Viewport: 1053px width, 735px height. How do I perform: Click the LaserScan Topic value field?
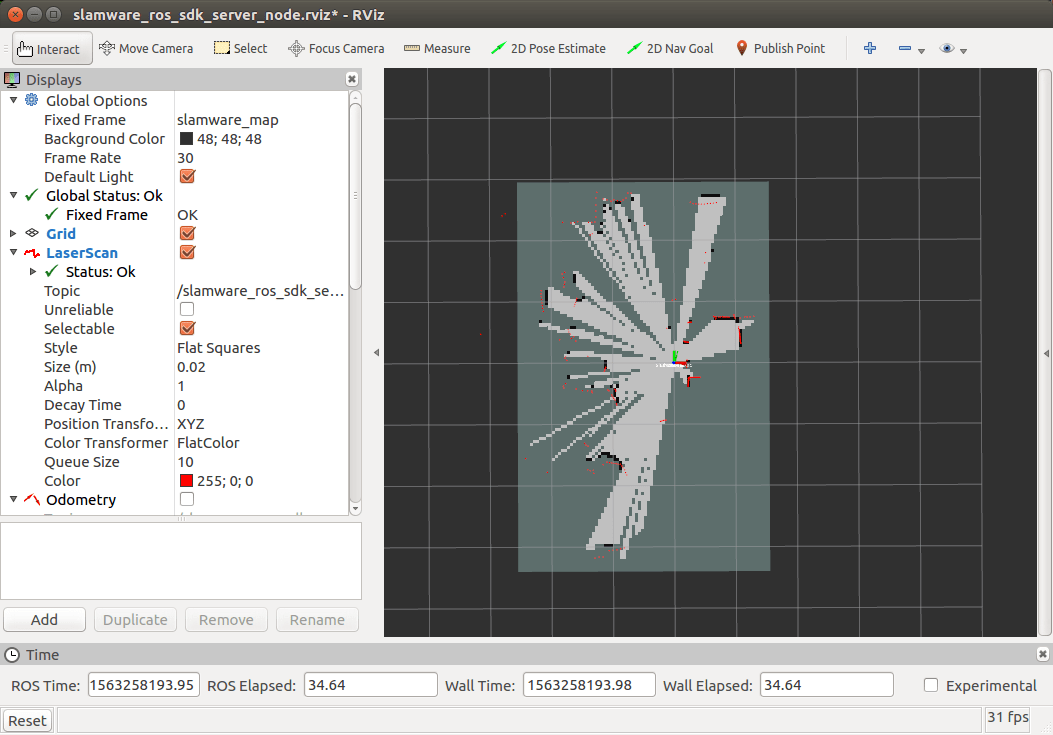261,290
